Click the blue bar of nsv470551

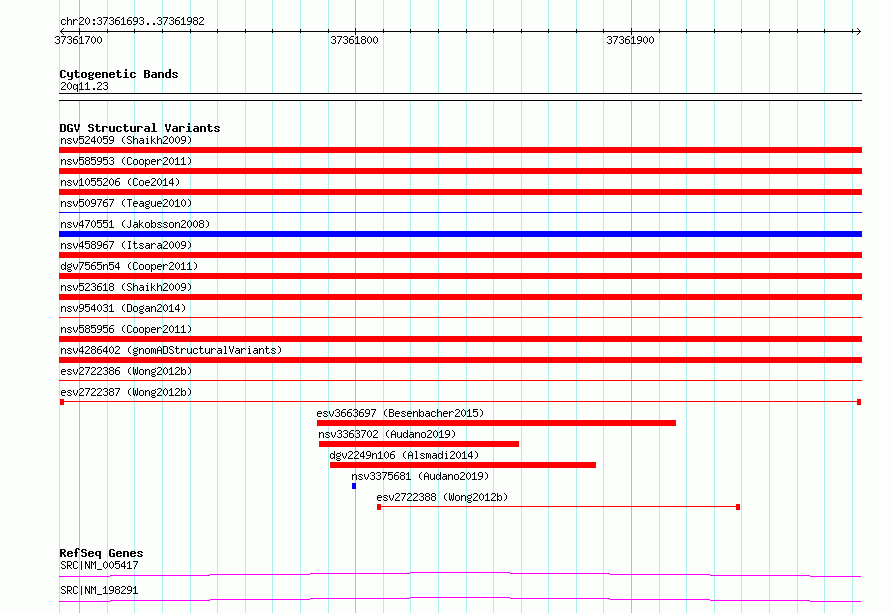pos(460,234)
